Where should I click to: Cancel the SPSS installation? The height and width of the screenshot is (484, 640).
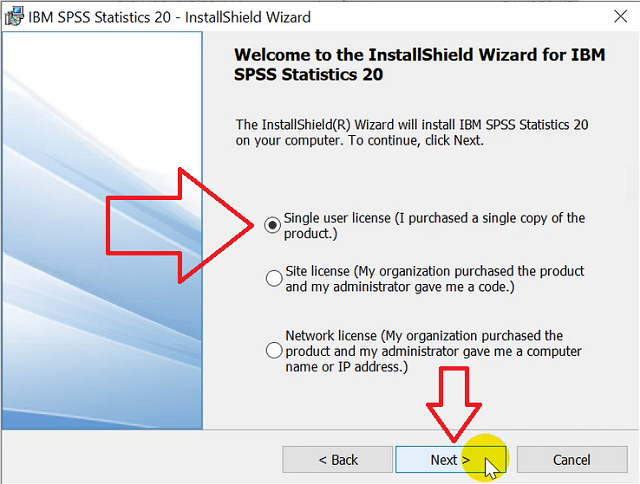[x=572, y=460]
